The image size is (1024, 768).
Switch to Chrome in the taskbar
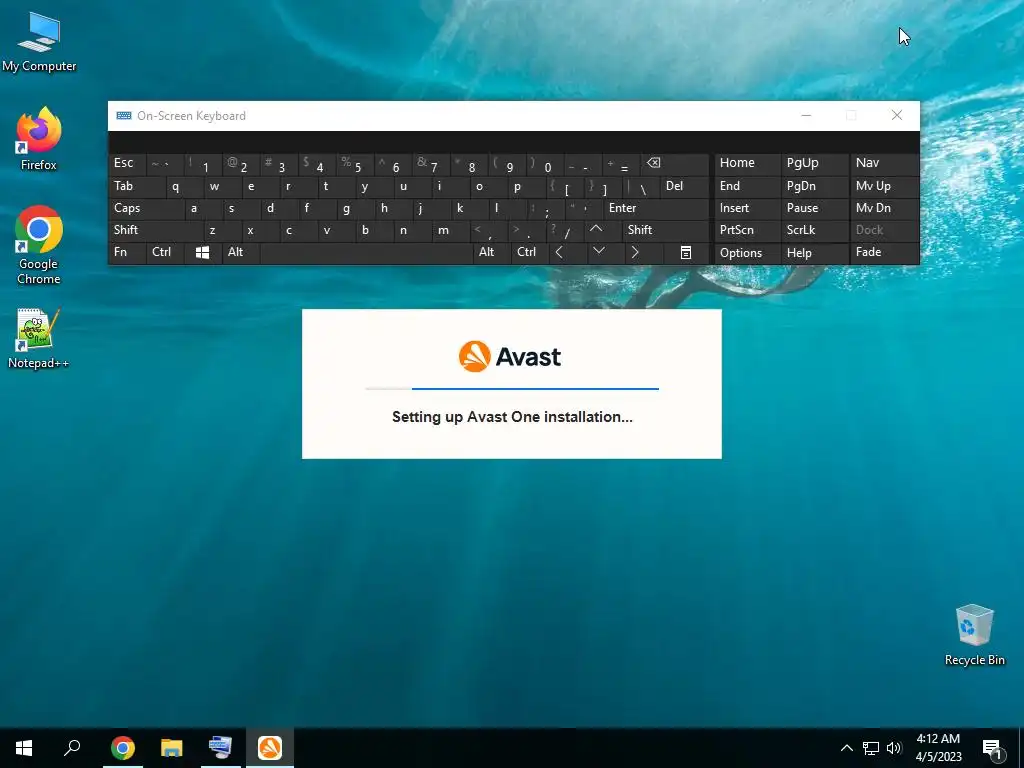123,748
